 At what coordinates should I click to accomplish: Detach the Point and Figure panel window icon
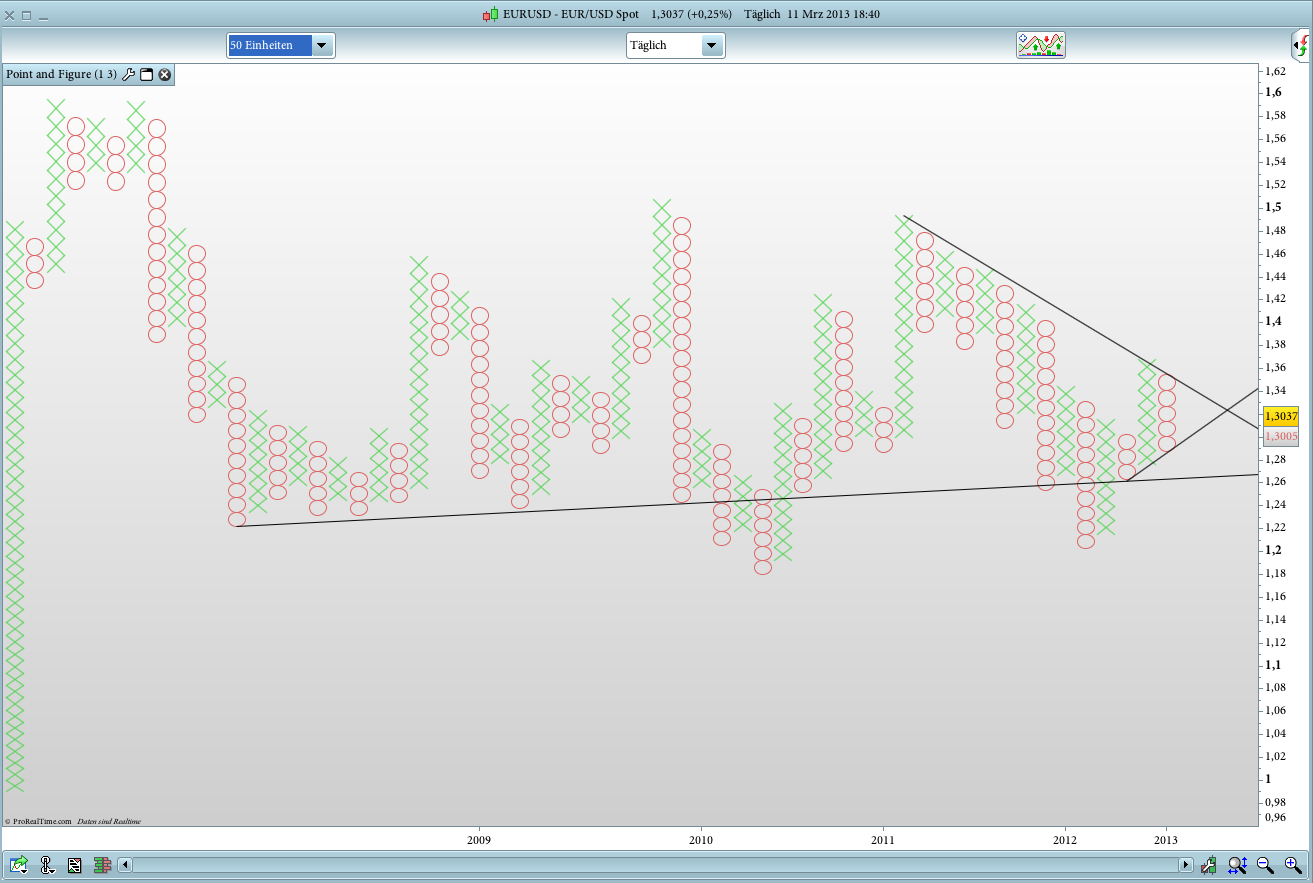click(146, 74)
